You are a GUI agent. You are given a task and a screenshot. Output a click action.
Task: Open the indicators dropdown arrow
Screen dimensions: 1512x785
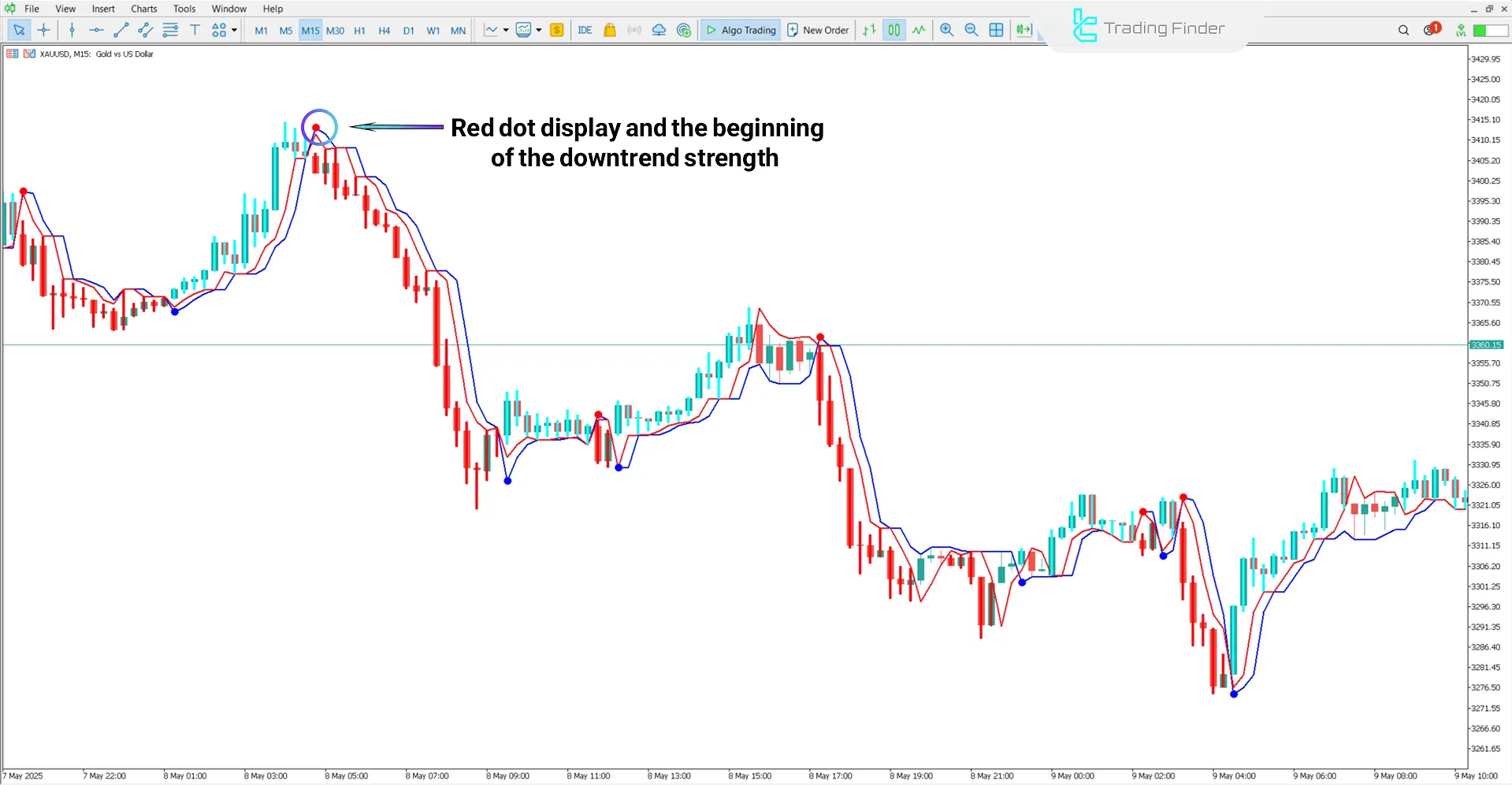(539, 30)
